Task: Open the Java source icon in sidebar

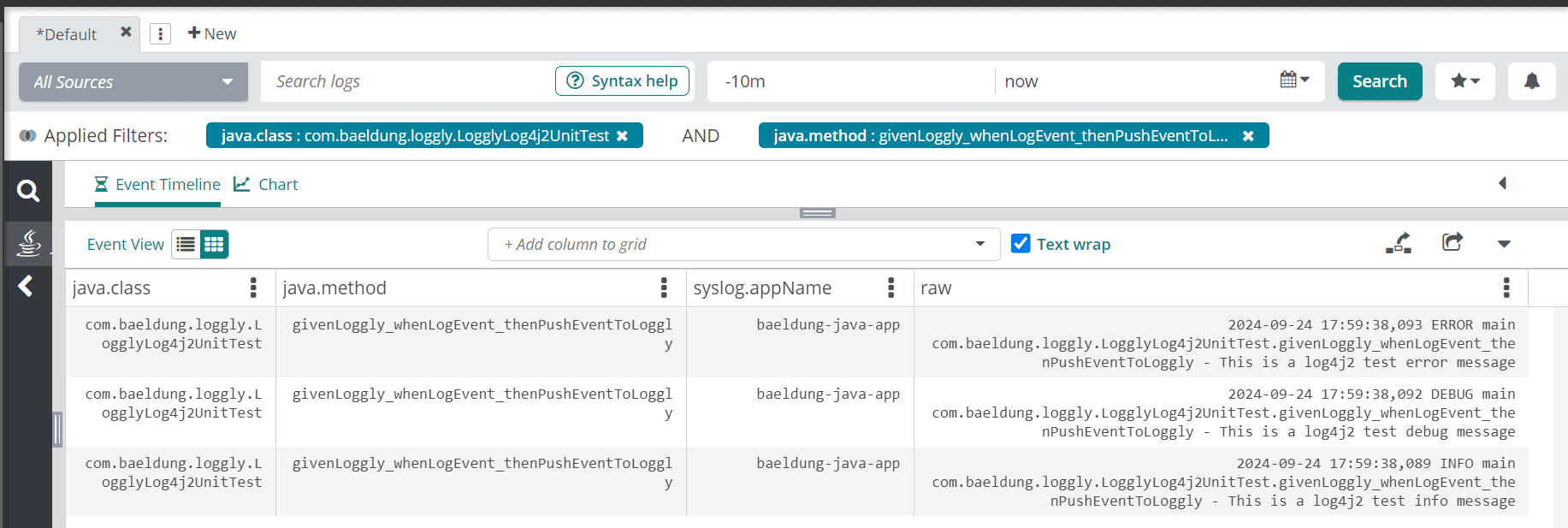Action: pyautogui.click(x=28, y=243)
